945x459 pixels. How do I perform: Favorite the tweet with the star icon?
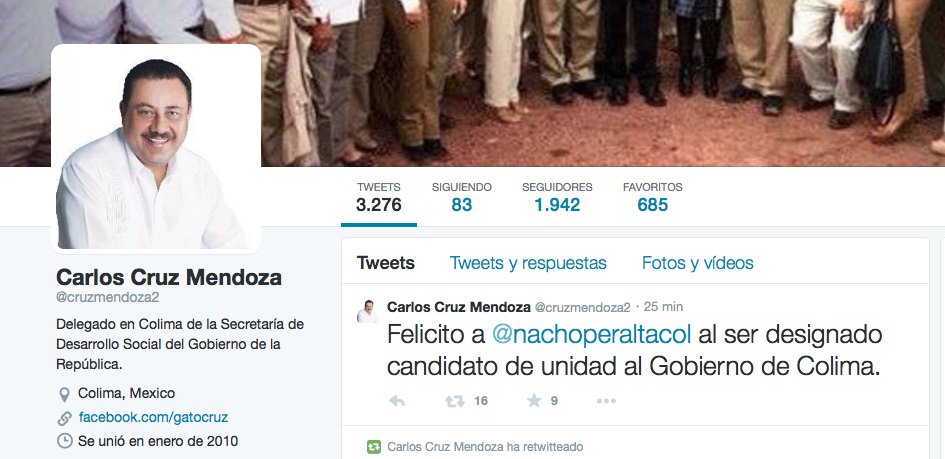pyautogui.click(x=533, y=401)
